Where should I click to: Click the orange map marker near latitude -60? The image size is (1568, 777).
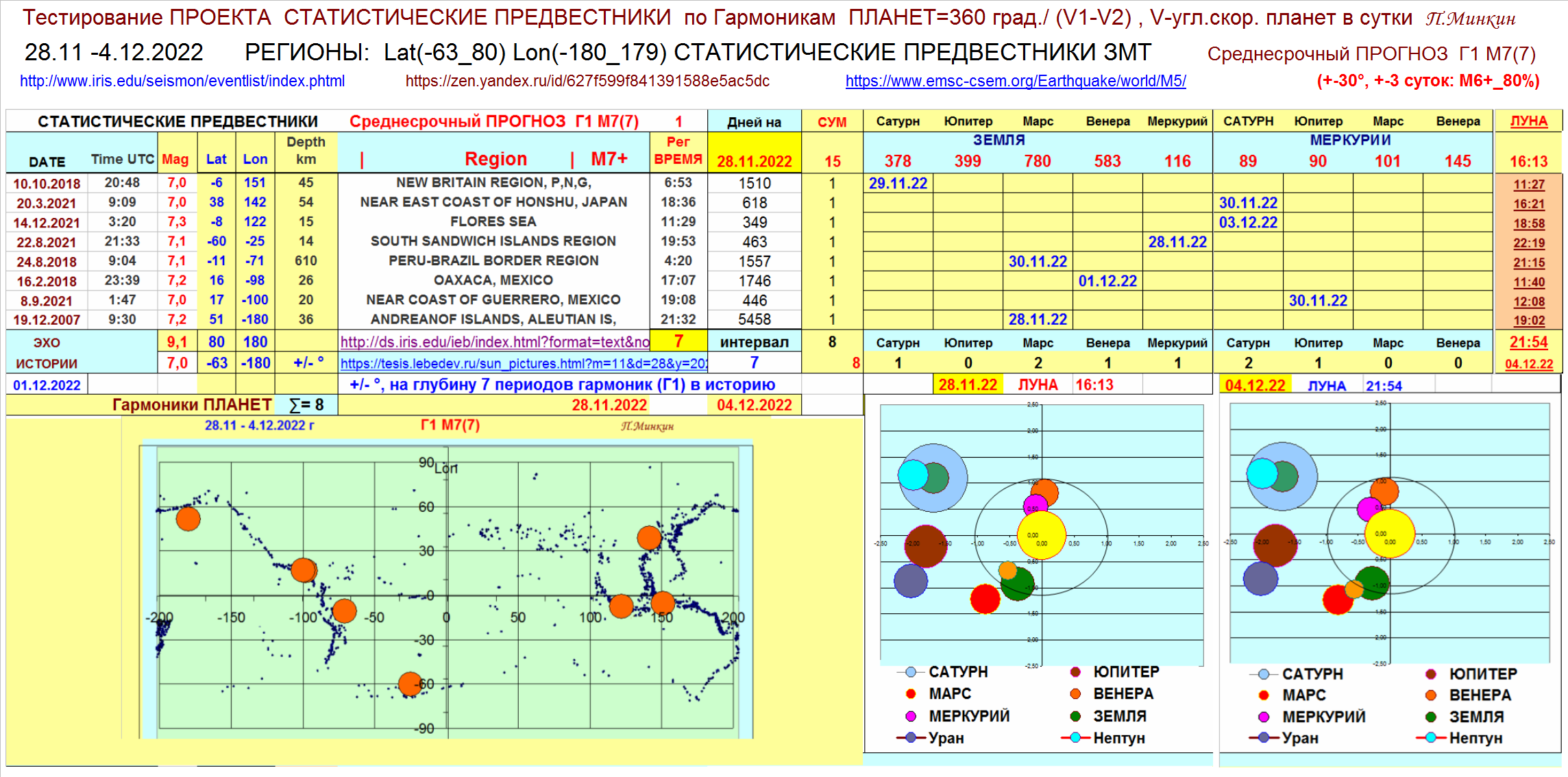point(410,683)
